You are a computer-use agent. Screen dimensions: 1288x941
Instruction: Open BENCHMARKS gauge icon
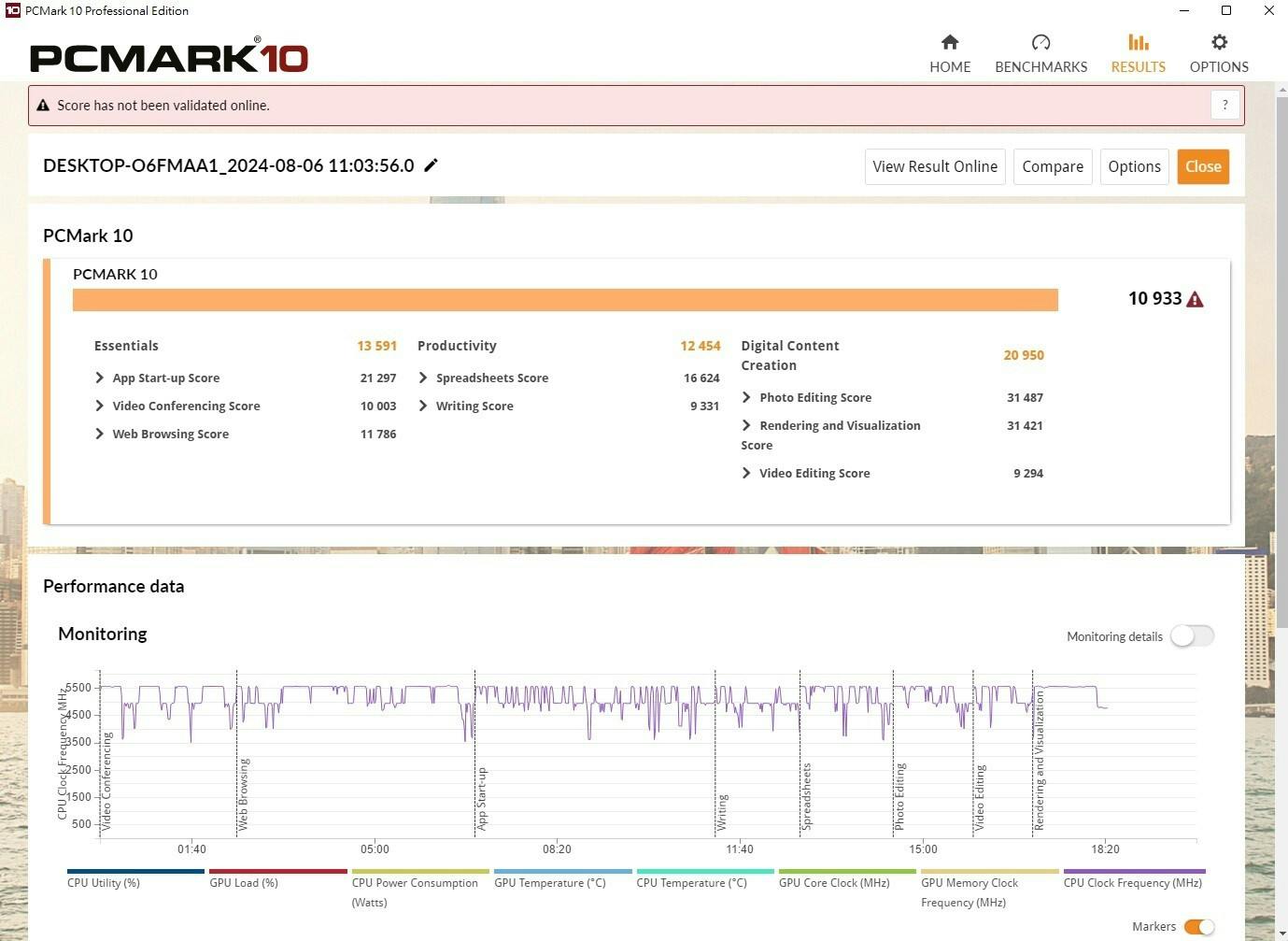click(x=1040, y=42)
